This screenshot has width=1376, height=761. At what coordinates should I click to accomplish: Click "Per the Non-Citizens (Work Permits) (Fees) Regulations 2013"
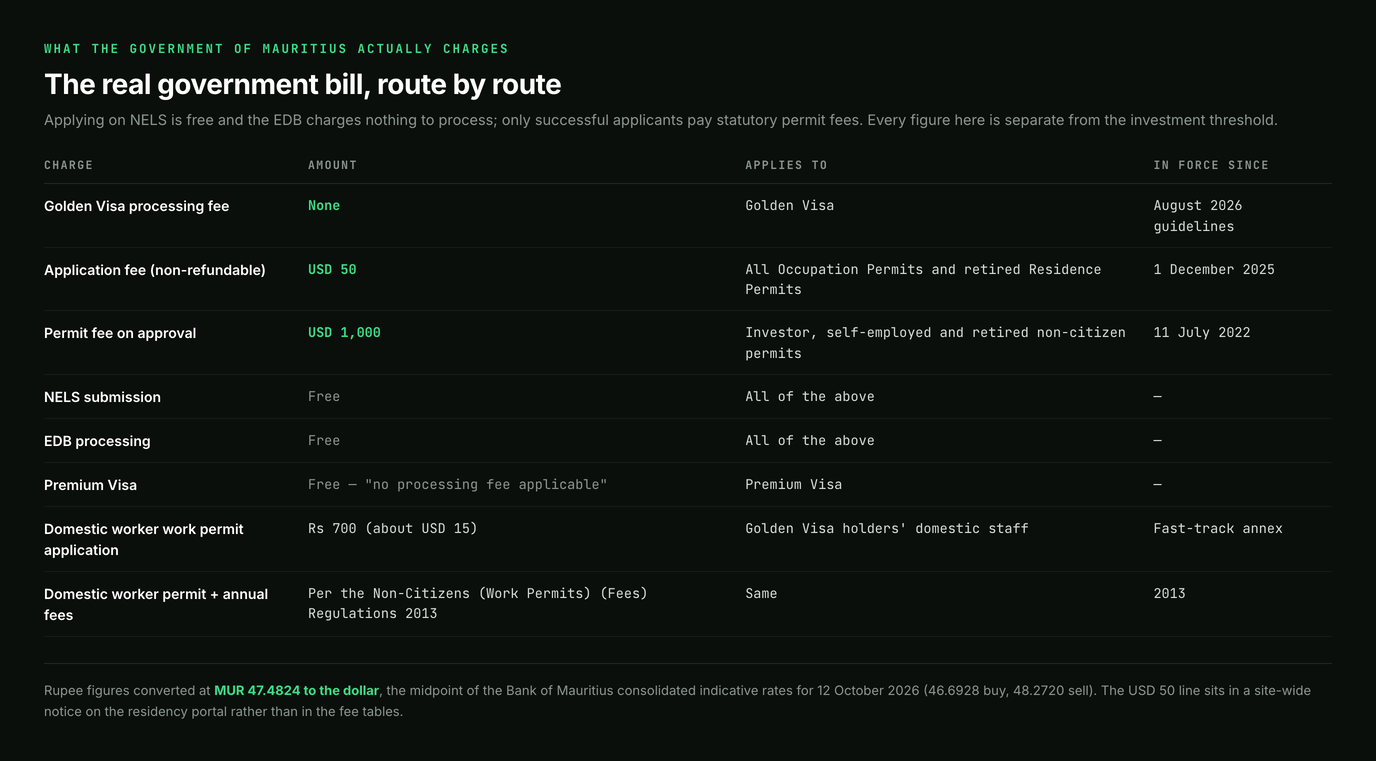(478, 604)
